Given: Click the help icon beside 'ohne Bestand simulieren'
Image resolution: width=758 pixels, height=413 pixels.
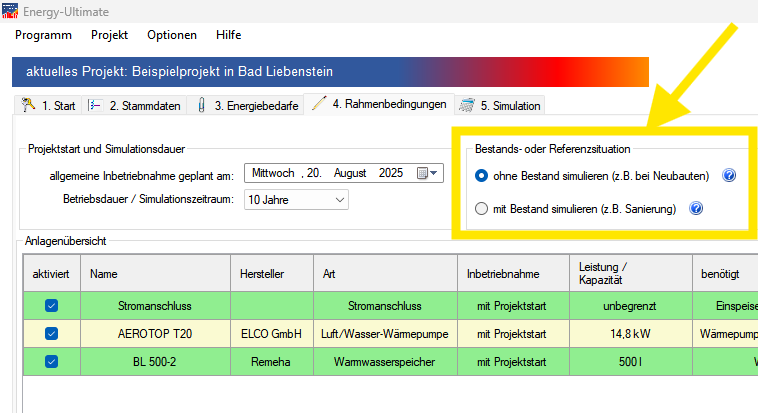Looking at the screenshot, I should pyautogui.click(x=729, y=175).
